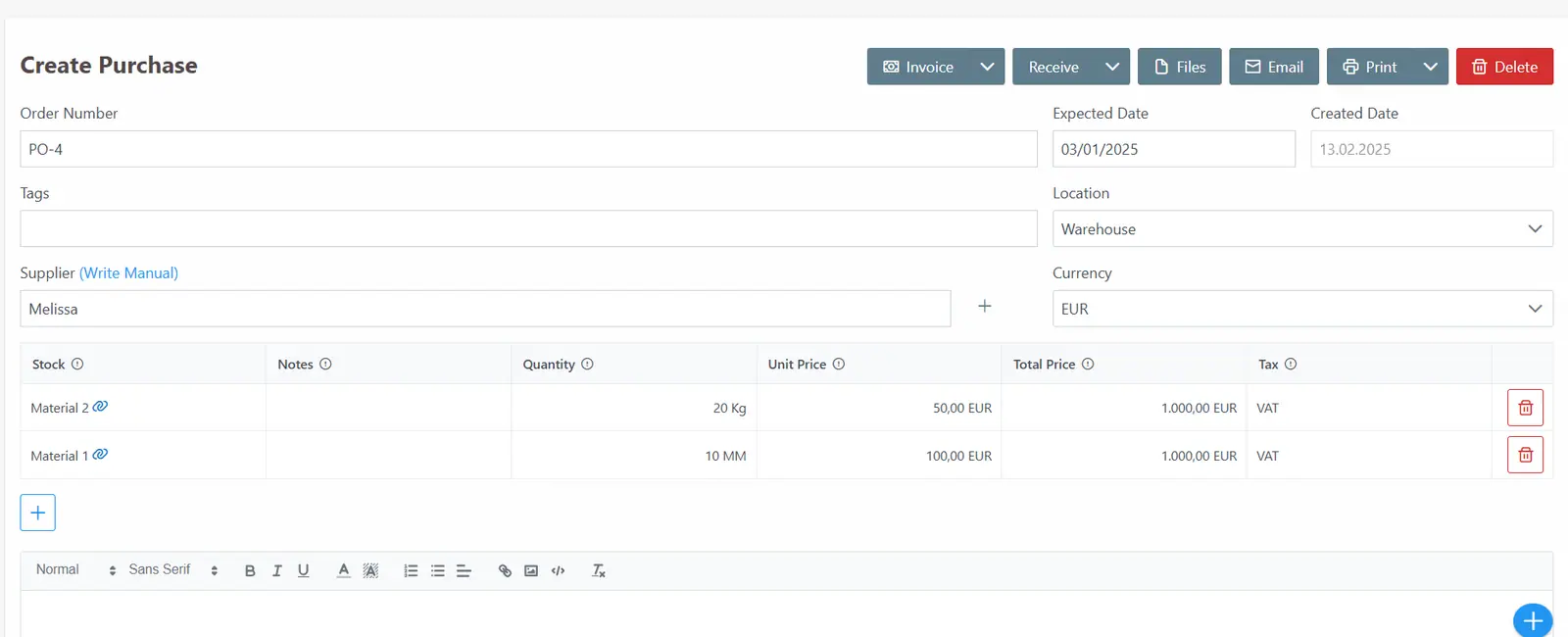Click Material 1 stock name
This screenshot has height=637, width=1568.
tap(59, 456)
